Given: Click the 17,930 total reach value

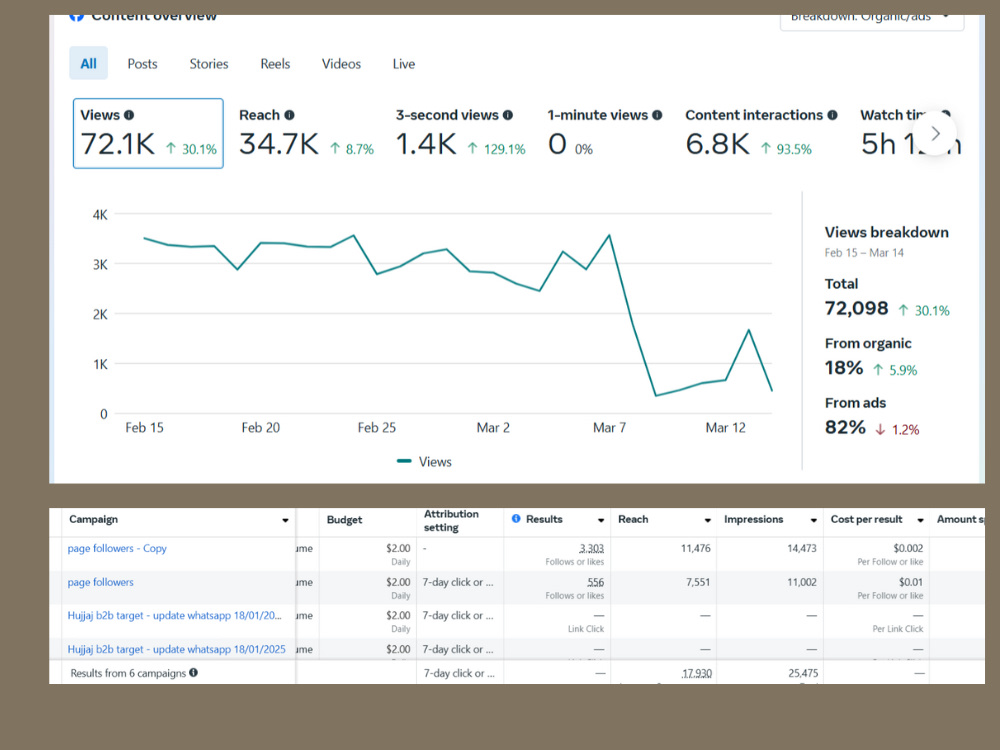Looking at the screenshot, I should [696, 673].
